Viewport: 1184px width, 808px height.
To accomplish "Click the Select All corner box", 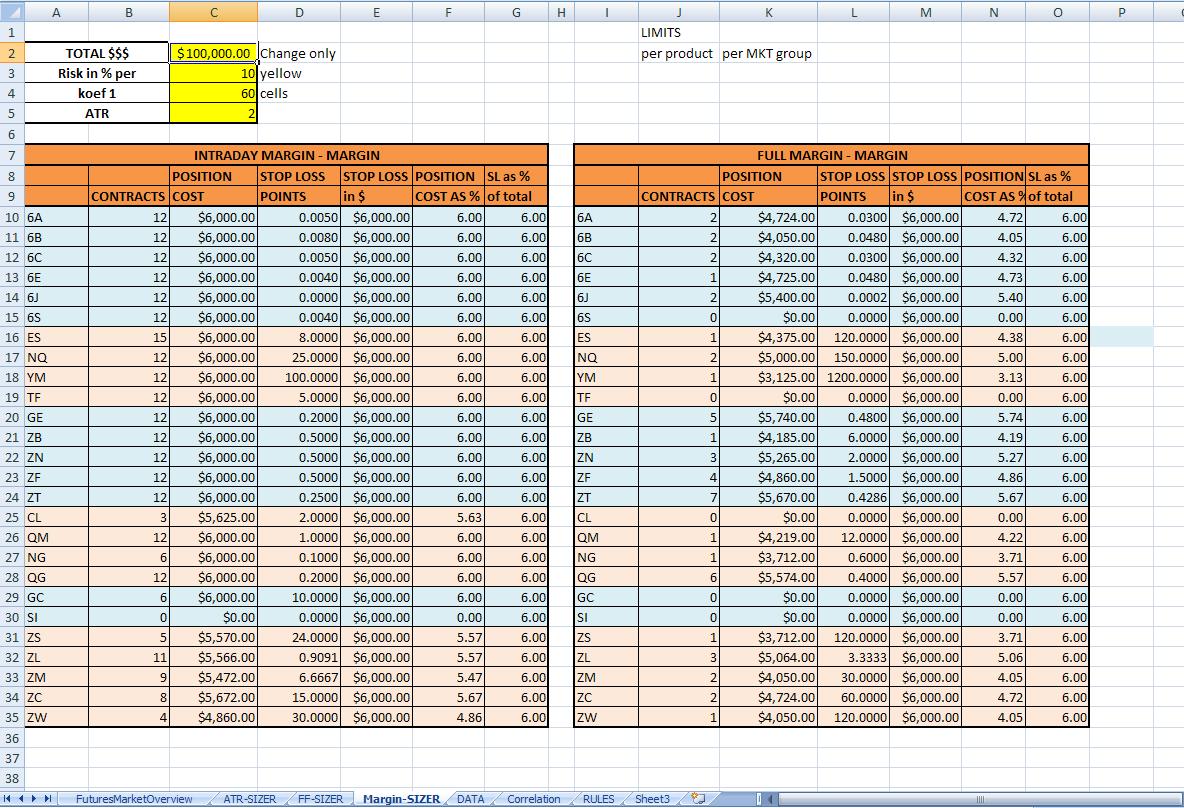I will (12, 11).
